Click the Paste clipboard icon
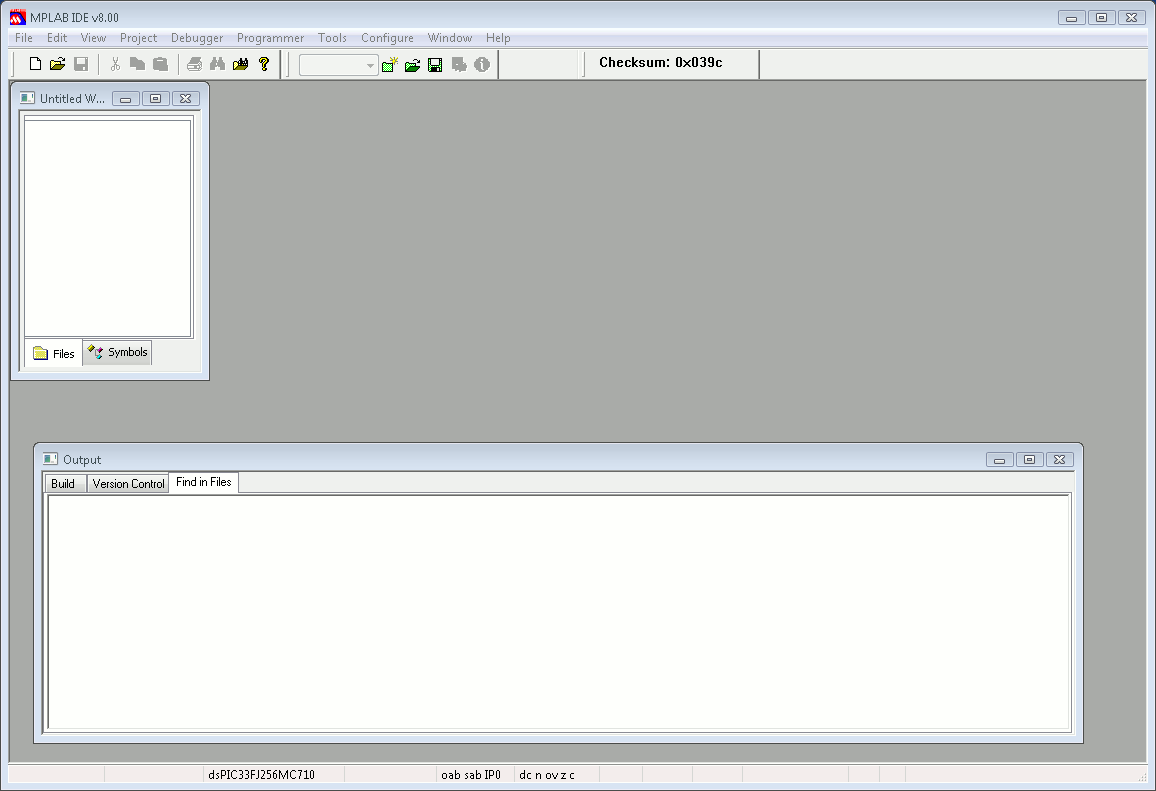 (x=160, y=64)
